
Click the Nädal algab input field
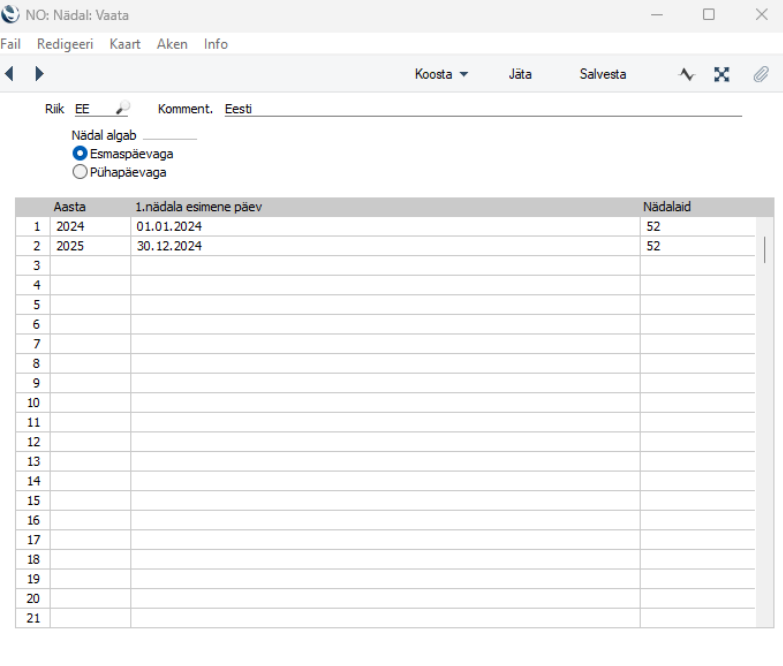pyautogui.click(x=170, y=134)
